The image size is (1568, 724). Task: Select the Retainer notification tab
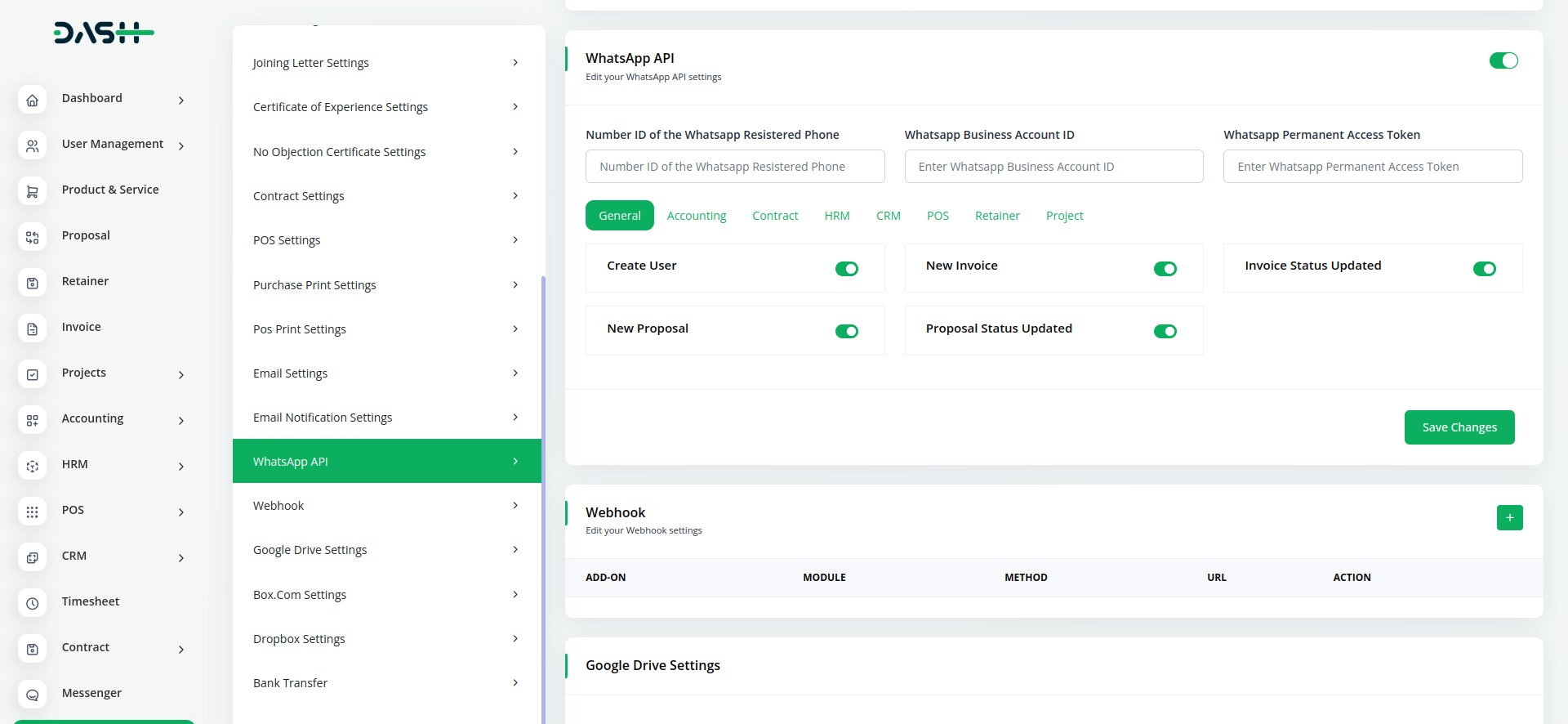[996, 216]
